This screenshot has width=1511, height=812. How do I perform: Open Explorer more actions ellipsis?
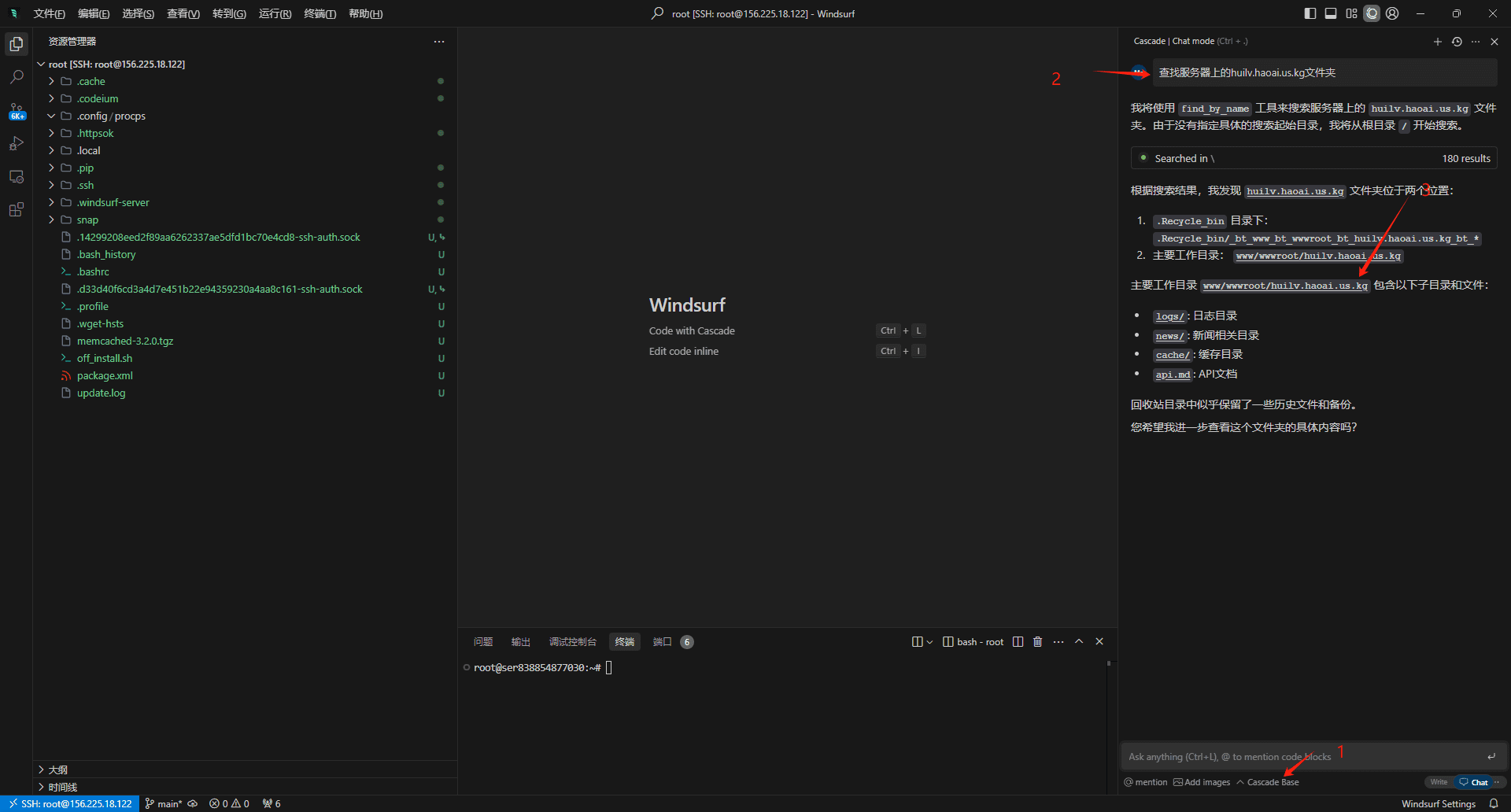(x=439, y=42)
